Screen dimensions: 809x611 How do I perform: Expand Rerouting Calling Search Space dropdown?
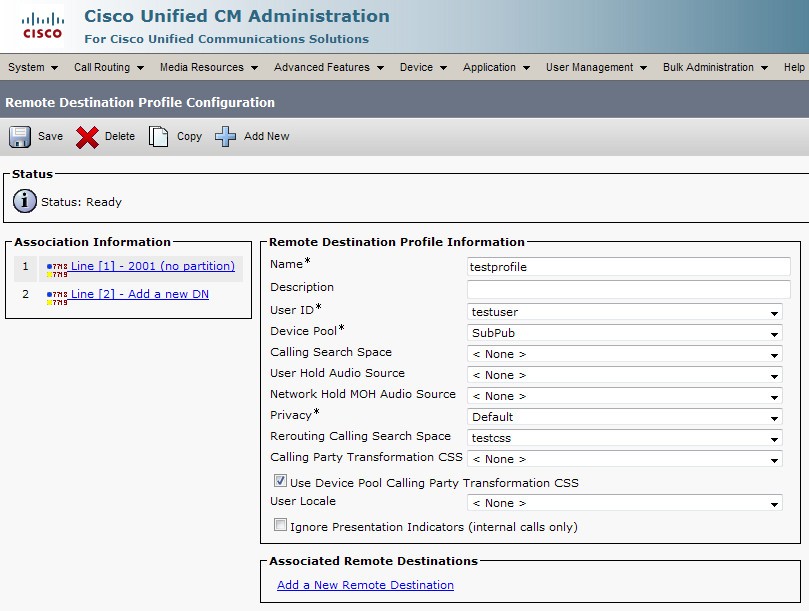tap(624, 438)
